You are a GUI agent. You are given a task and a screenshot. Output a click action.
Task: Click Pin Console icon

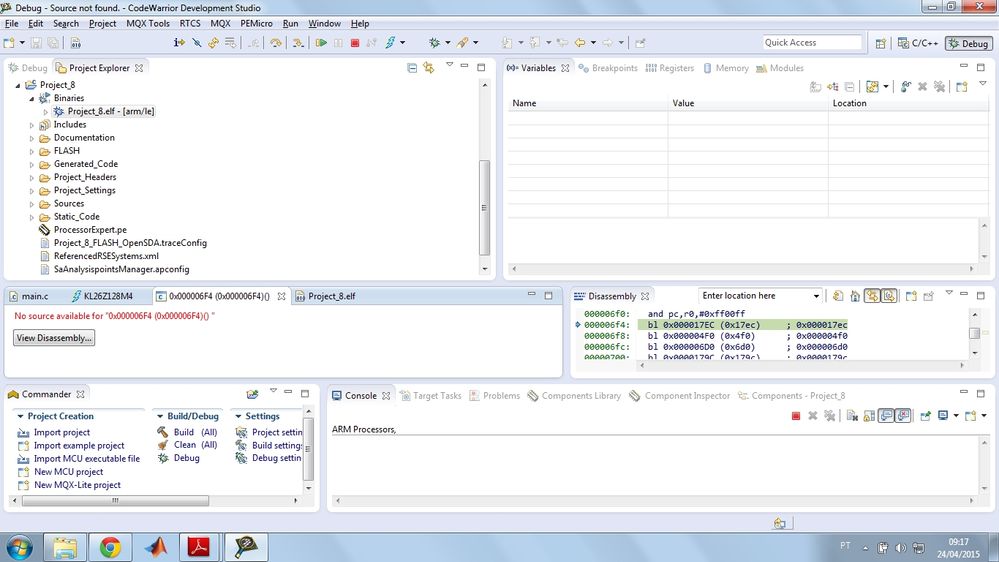click(925, 416)
